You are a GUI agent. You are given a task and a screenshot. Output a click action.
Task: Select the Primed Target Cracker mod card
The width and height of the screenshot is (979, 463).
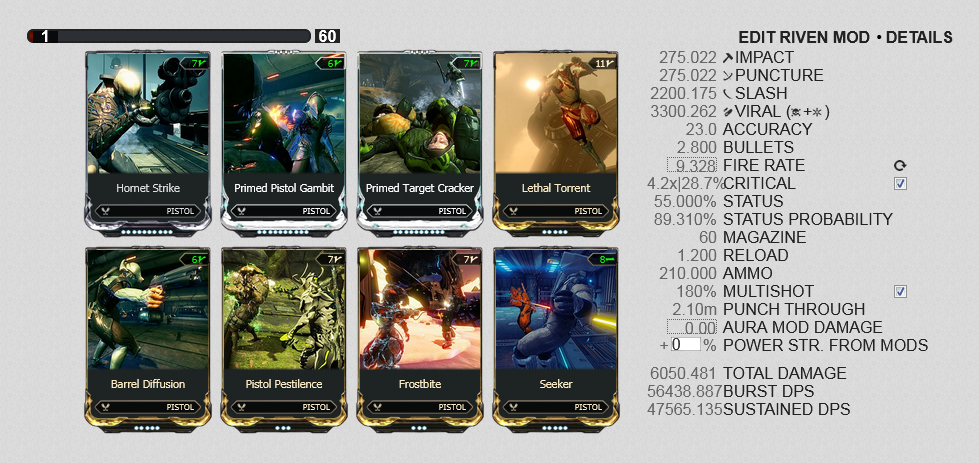point(420,143)
